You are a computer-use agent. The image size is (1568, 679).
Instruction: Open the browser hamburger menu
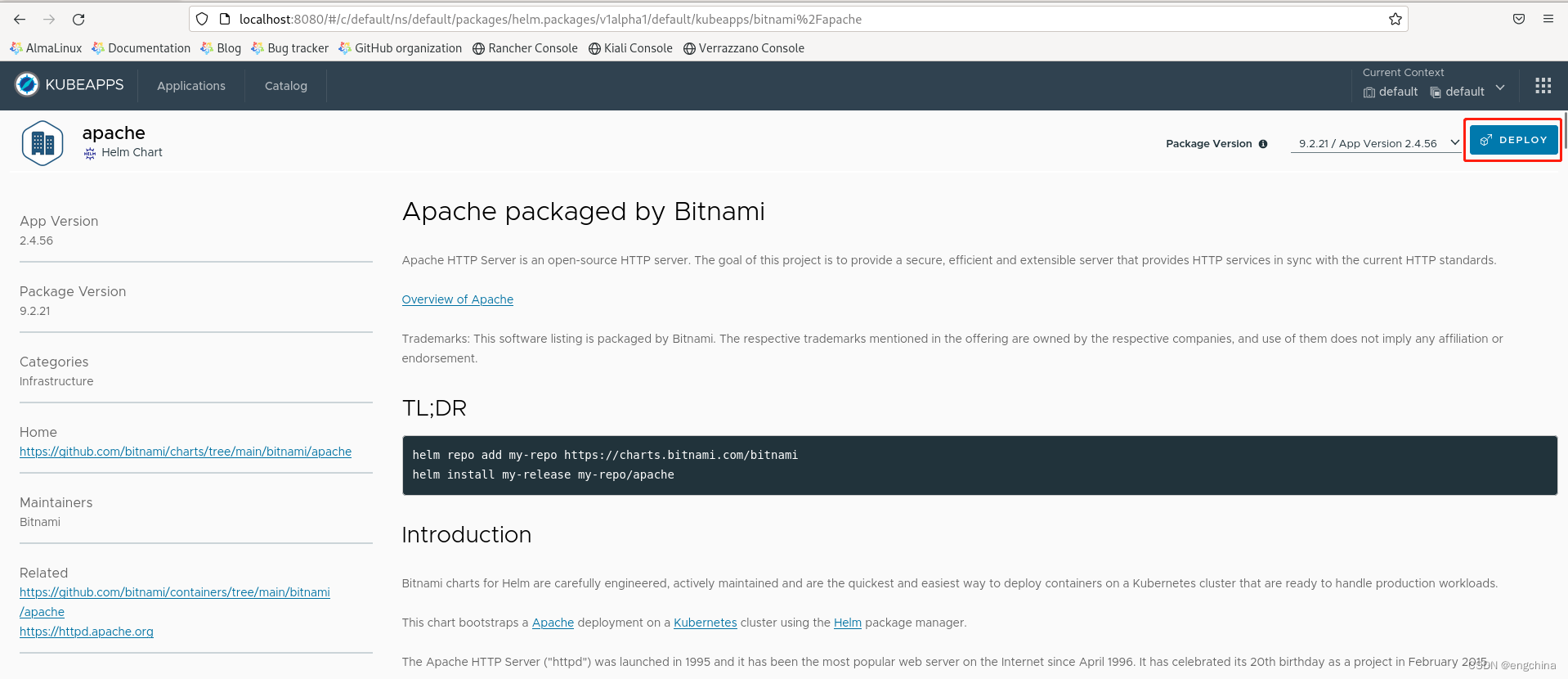click(x=1548, y=19)
